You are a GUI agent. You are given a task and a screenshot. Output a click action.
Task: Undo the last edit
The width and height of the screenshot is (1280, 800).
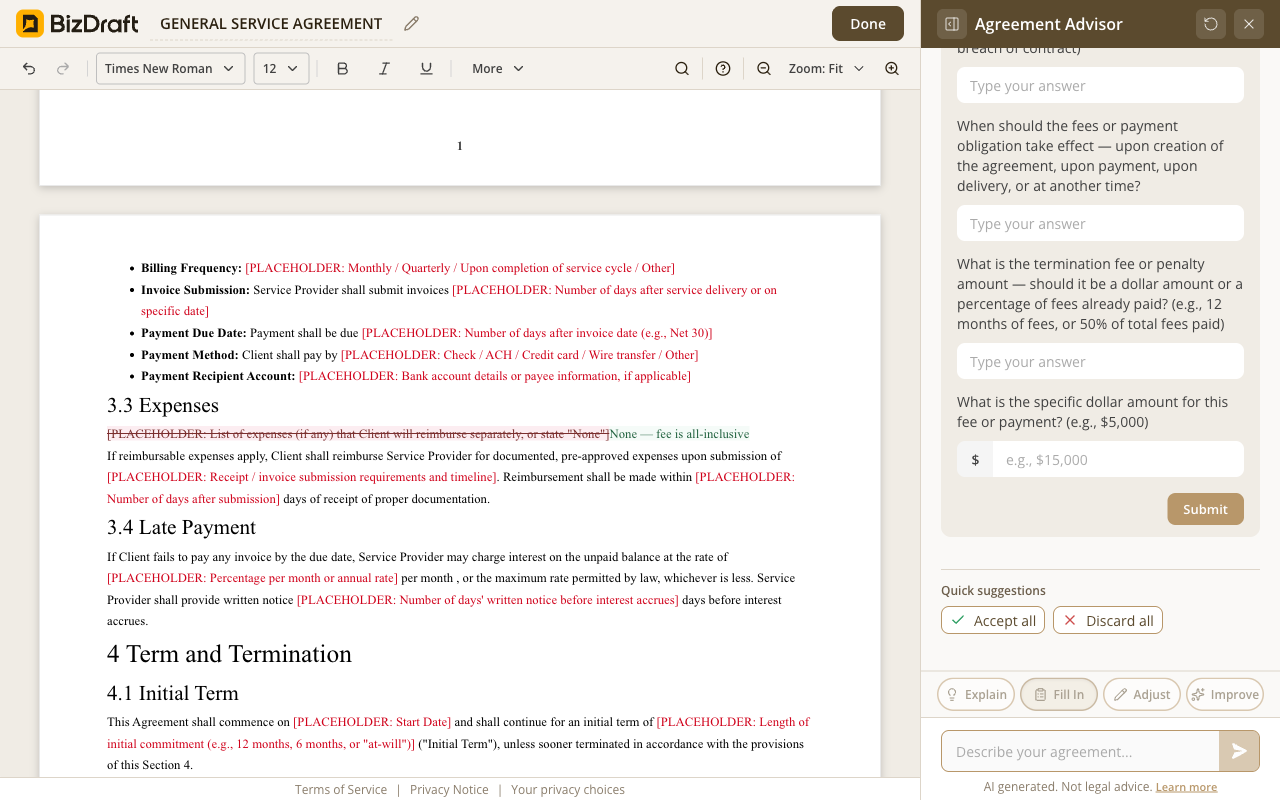pos(29,68)
